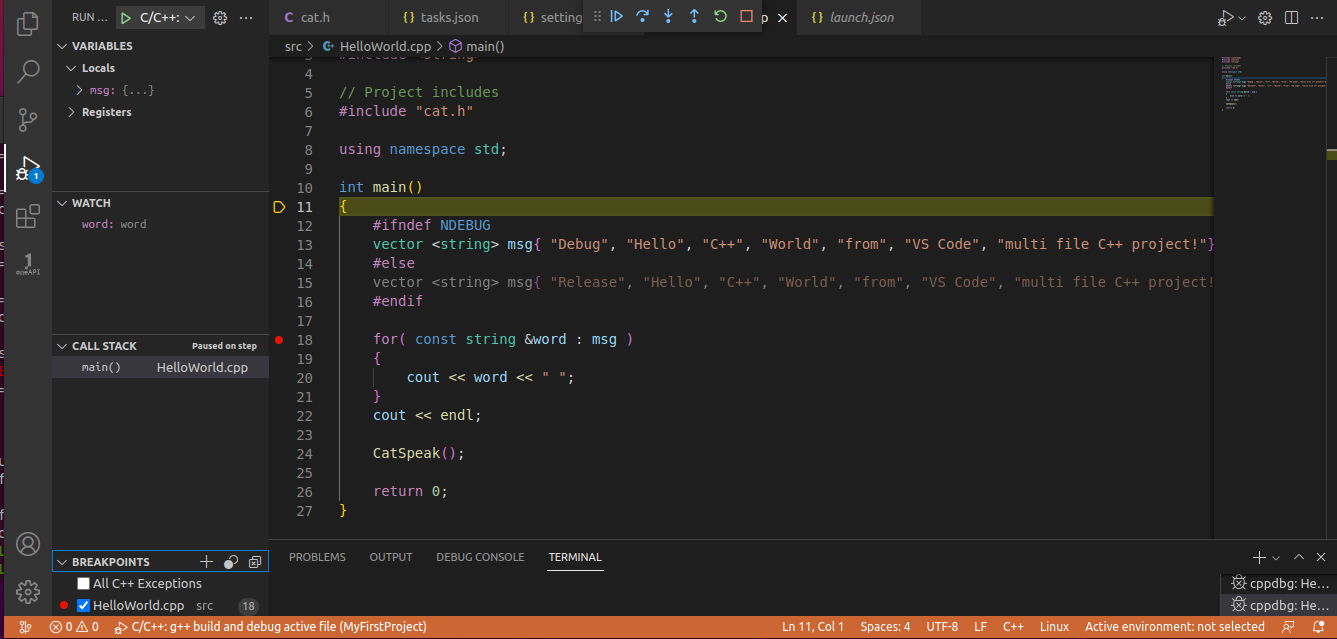Click the C++ language mode in status bar

1013,627
